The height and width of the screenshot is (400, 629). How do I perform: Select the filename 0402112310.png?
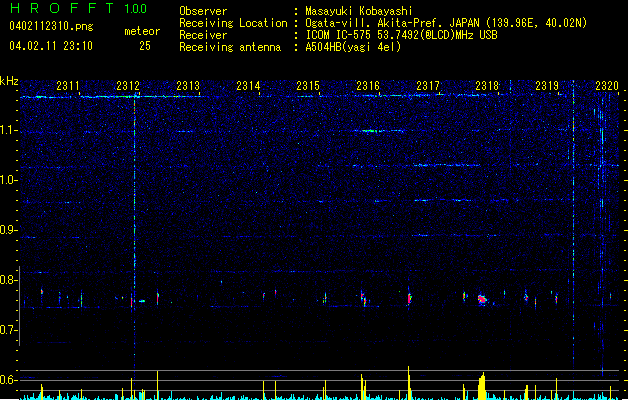(x=51, y=26)
